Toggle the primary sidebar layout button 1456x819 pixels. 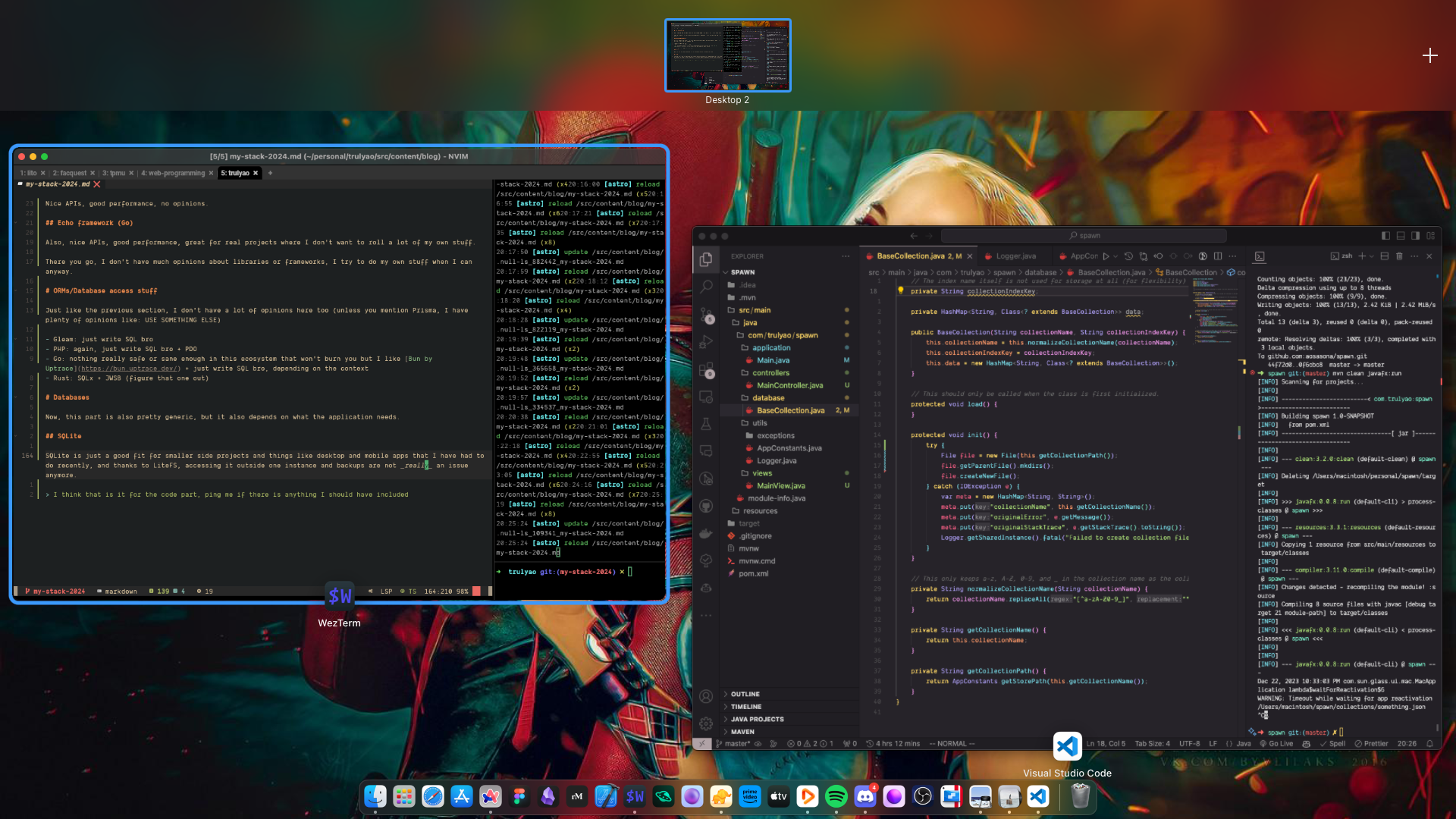pos(1385,236)
